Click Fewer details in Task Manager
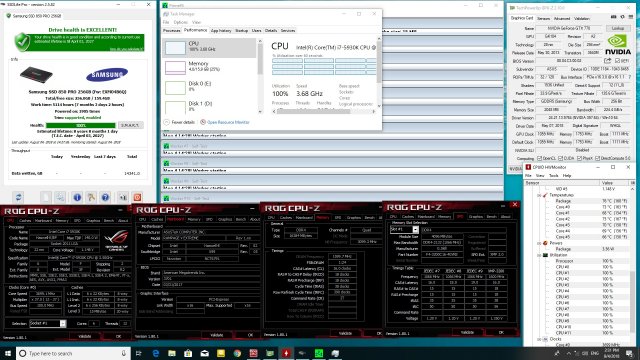 [x=179, y=122]
